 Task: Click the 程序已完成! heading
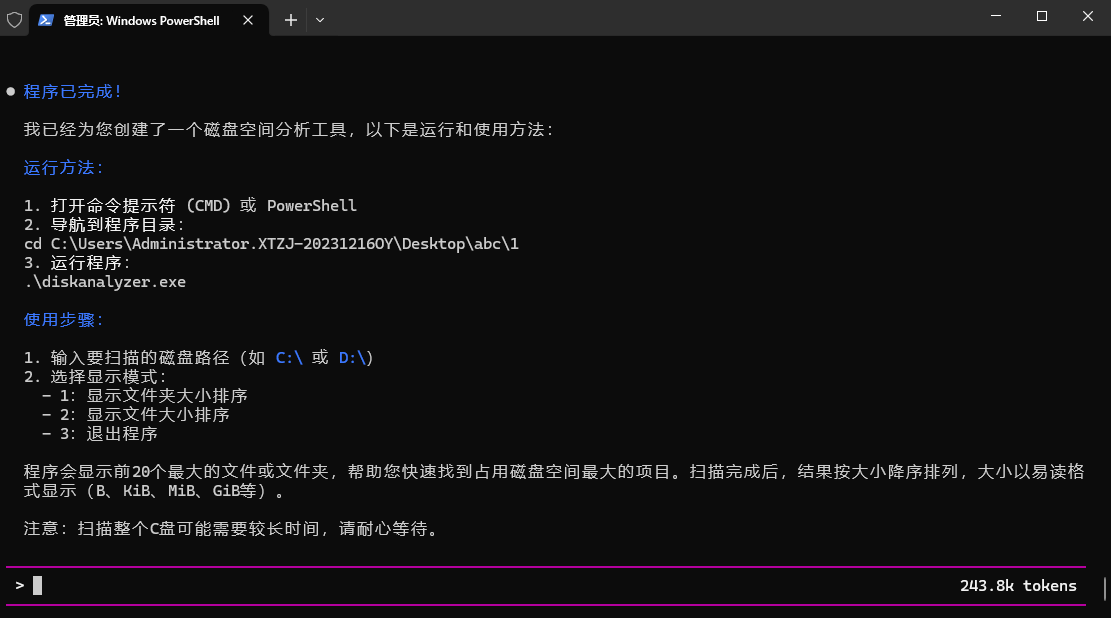click(x=72, y=91)
